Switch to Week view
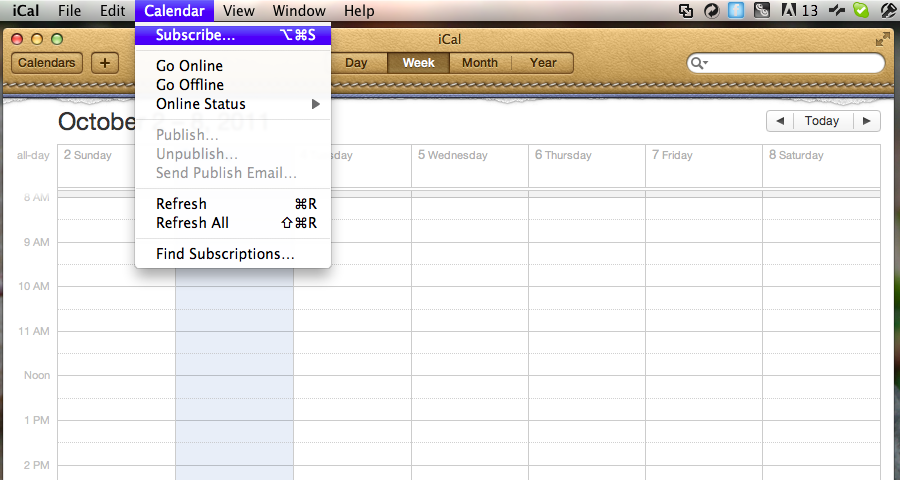This screenshot has width=900, height=480. [418, 63]
